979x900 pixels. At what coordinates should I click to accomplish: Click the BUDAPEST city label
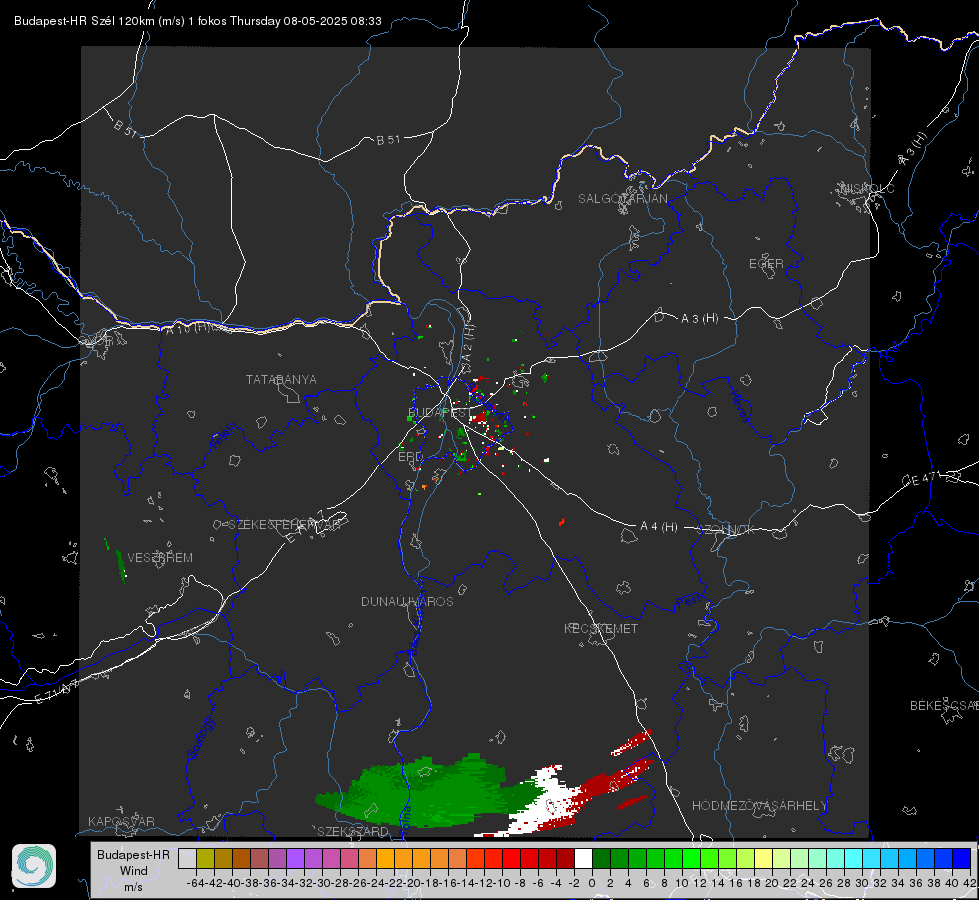click(x=440, y=413)
